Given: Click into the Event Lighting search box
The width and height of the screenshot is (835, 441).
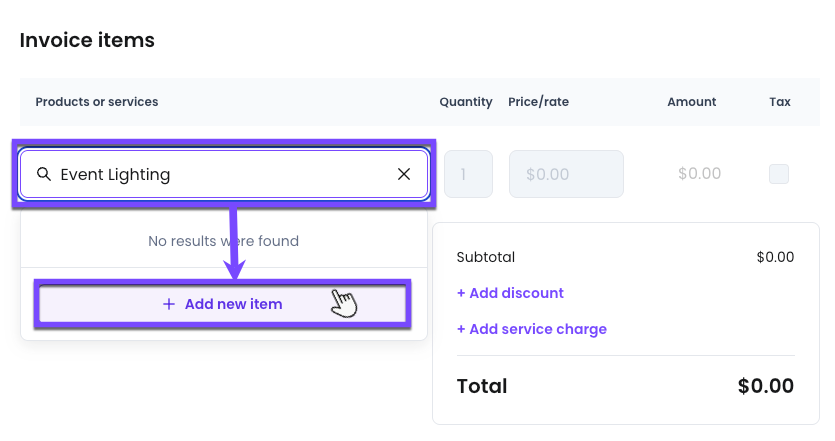Looking at the screenshot, I should click(224, 174).
